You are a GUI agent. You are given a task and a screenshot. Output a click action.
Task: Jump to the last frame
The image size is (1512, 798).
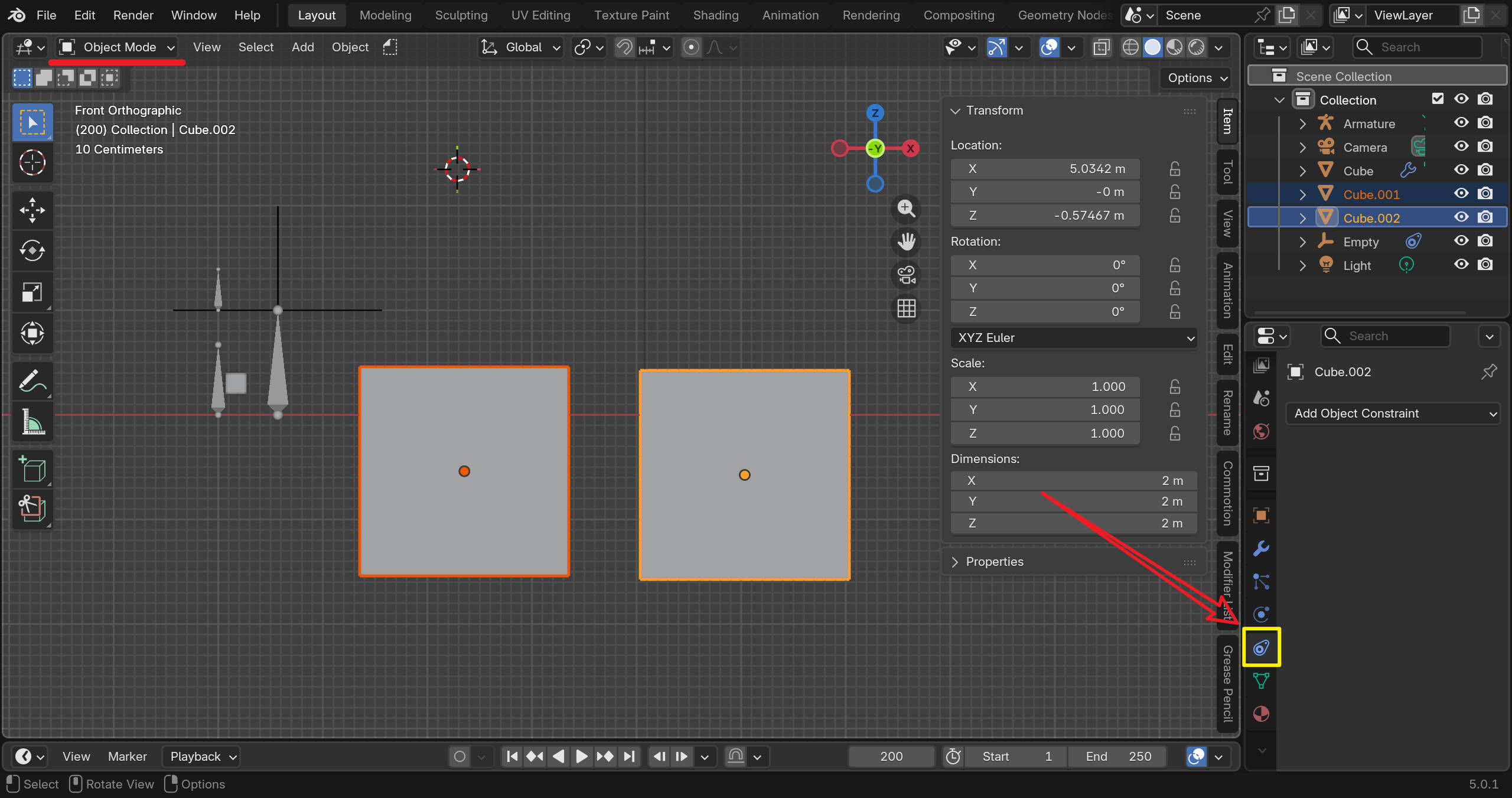pyautogui.click(x=629, y=757)
